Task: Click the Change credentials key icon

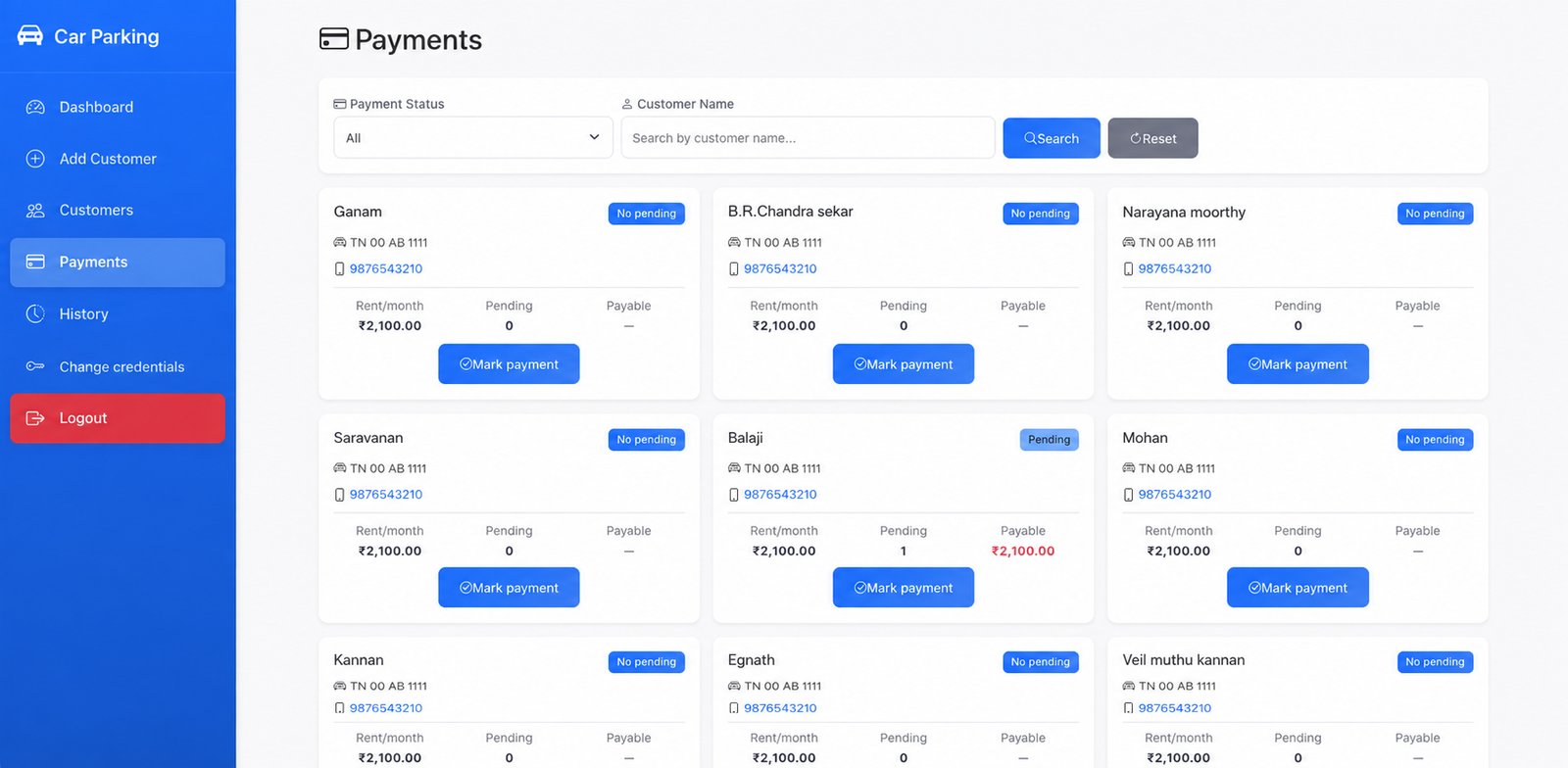Action: tap(35, 366)
